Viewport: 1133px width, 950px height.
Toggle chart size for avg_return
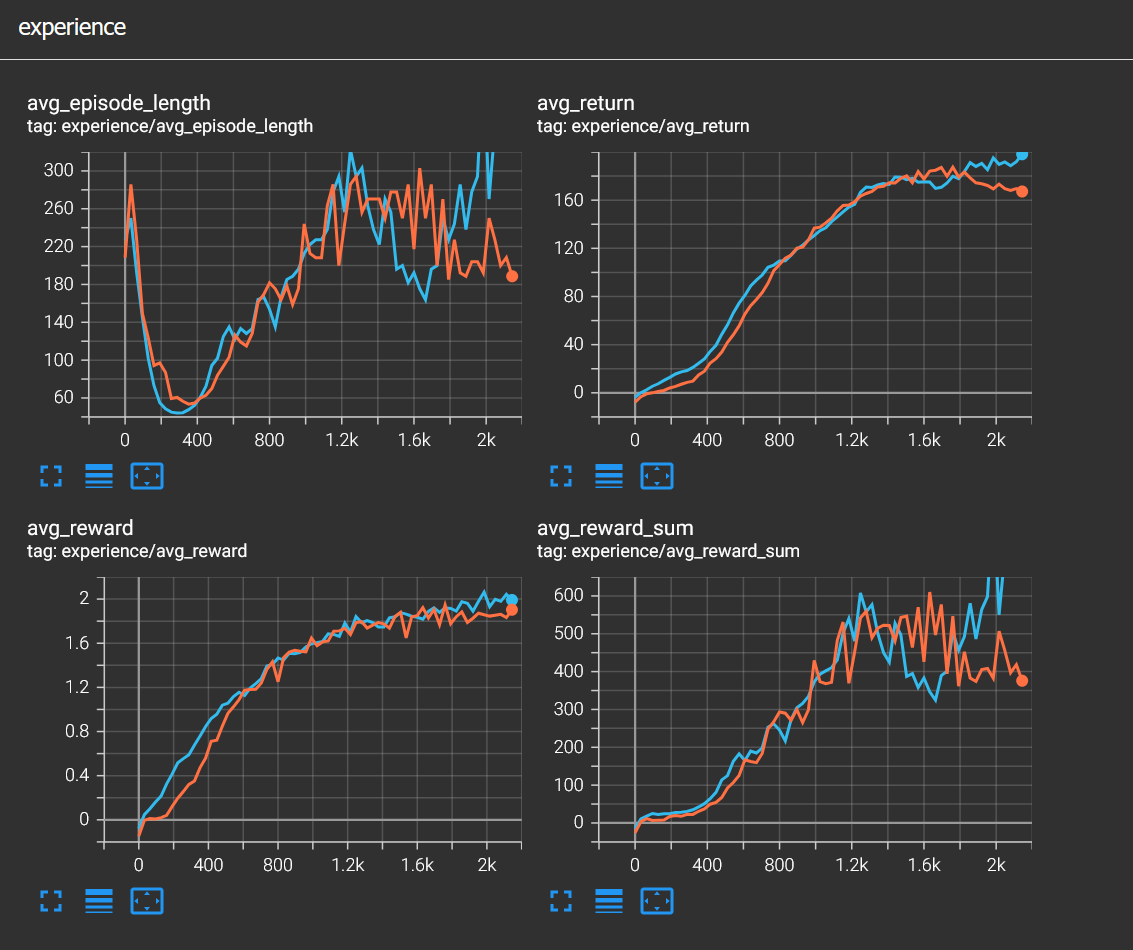(561, 476)
